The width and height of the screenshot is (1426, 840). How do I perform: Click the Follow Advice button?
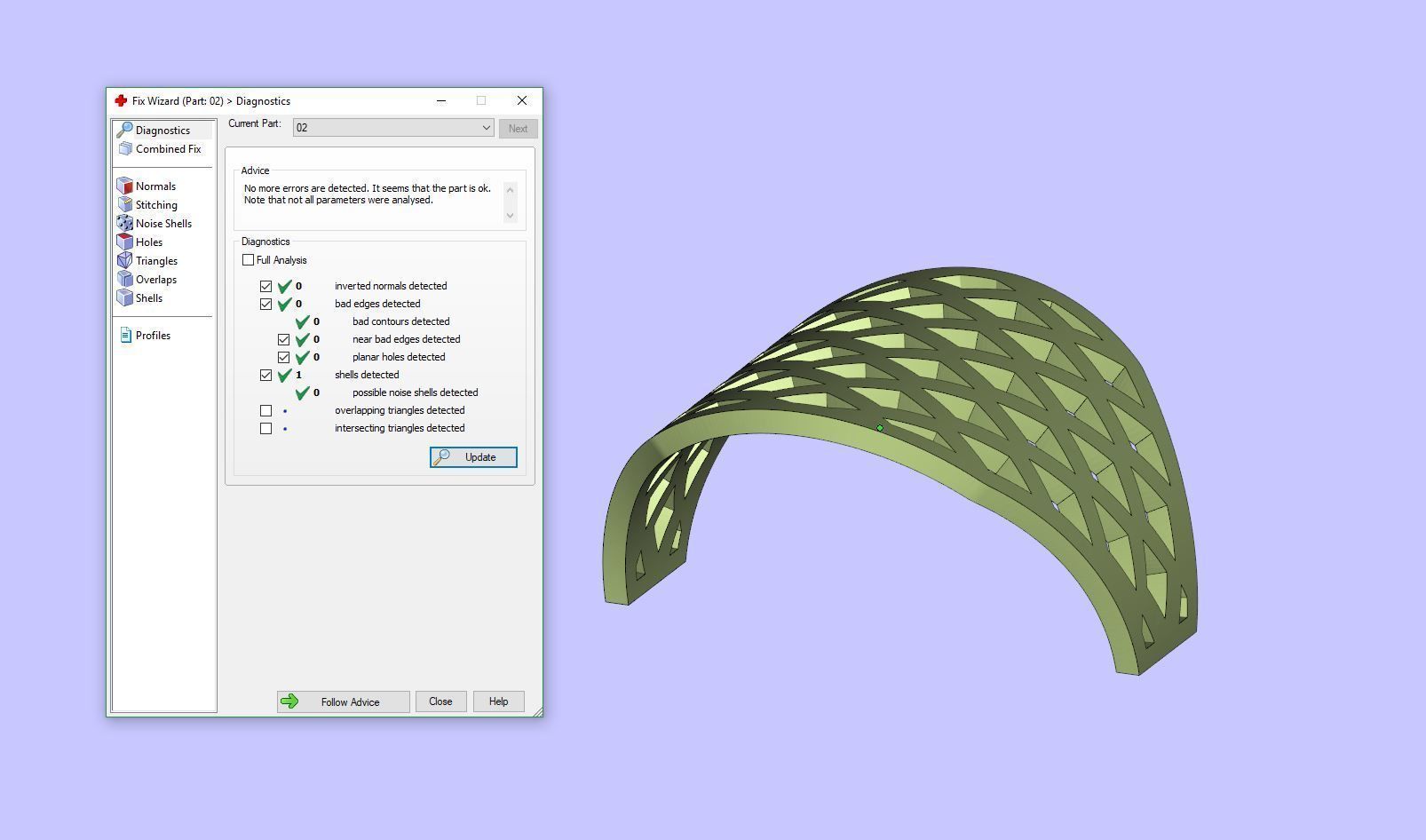point(343,701)
